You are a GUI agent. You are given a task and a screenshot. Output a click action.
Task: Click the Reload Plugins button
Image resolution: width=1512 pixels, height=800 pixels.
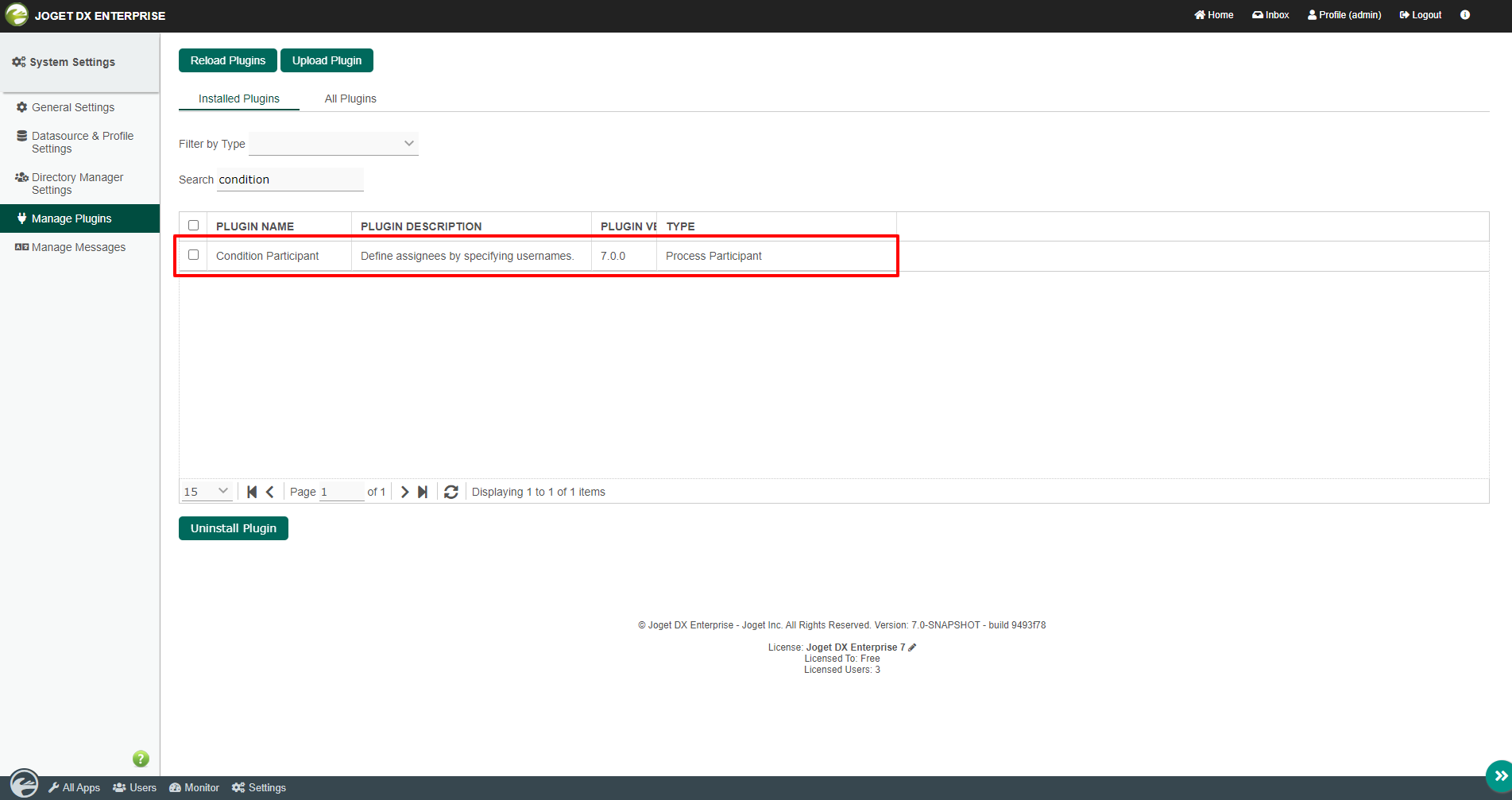tap(228, 60)
